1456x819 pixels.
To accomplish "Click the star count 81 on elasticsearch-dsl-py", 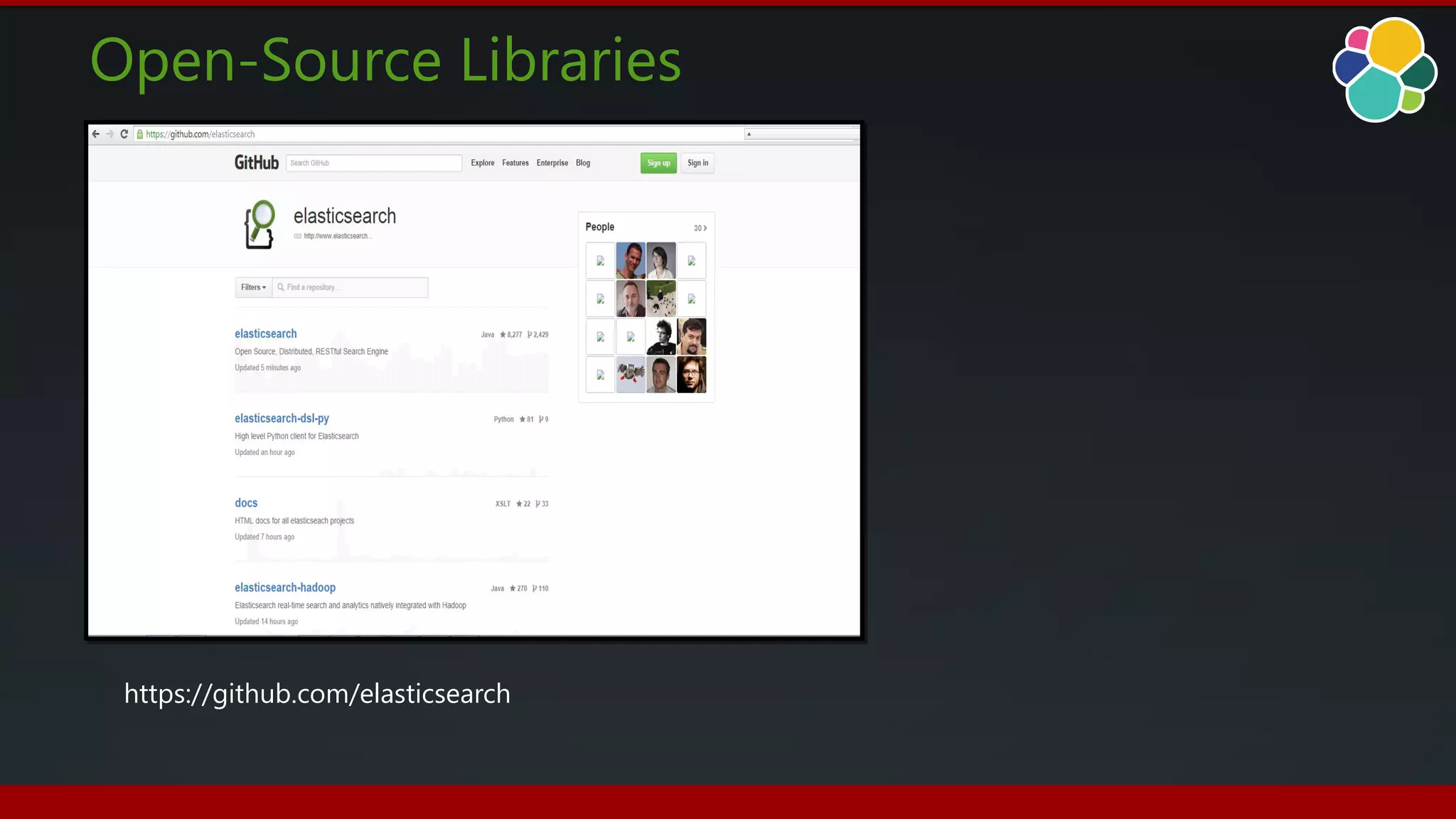I will [526, 419].
